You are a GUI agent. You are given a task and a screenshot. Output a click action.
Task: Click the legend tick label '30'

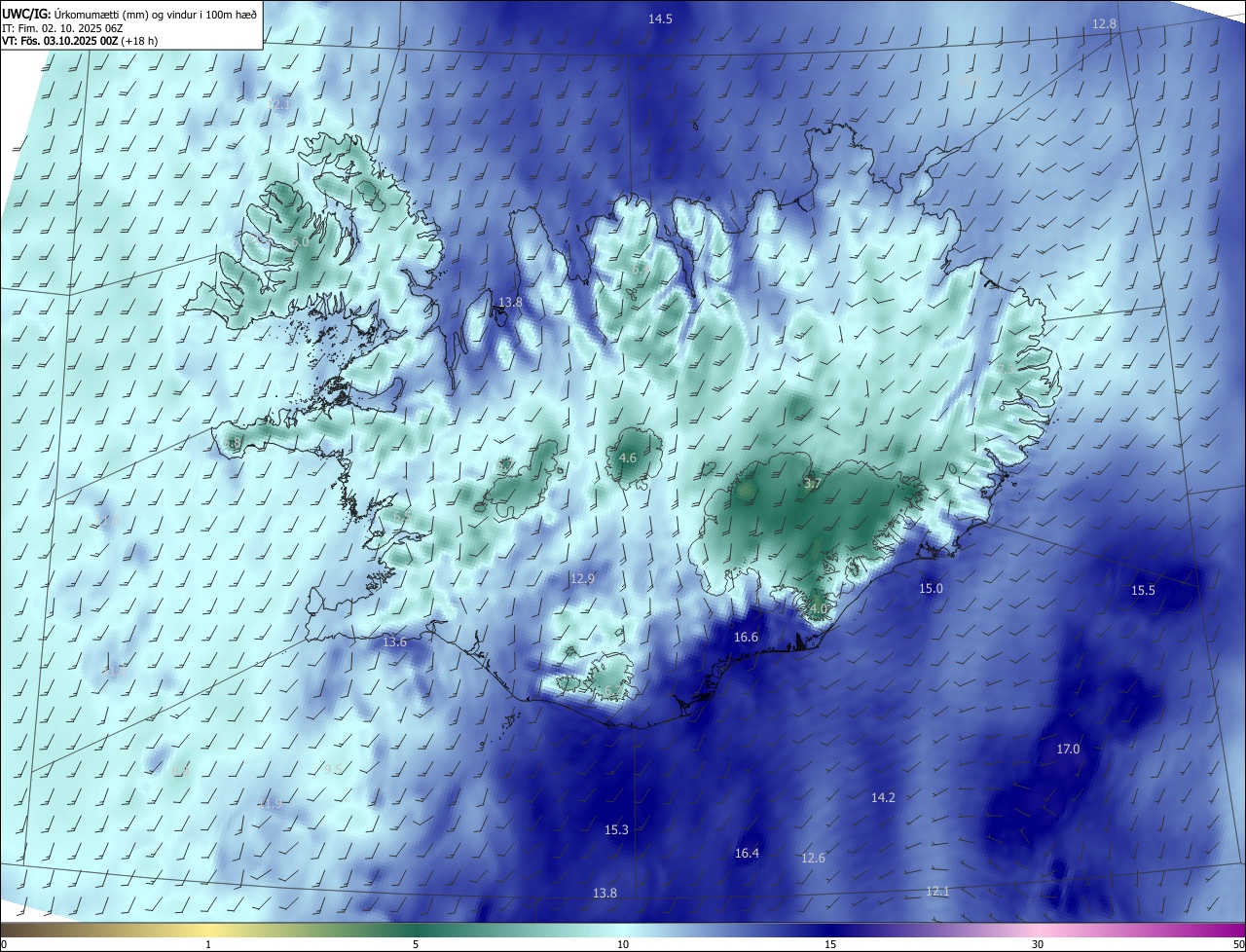coord(1038,944)
